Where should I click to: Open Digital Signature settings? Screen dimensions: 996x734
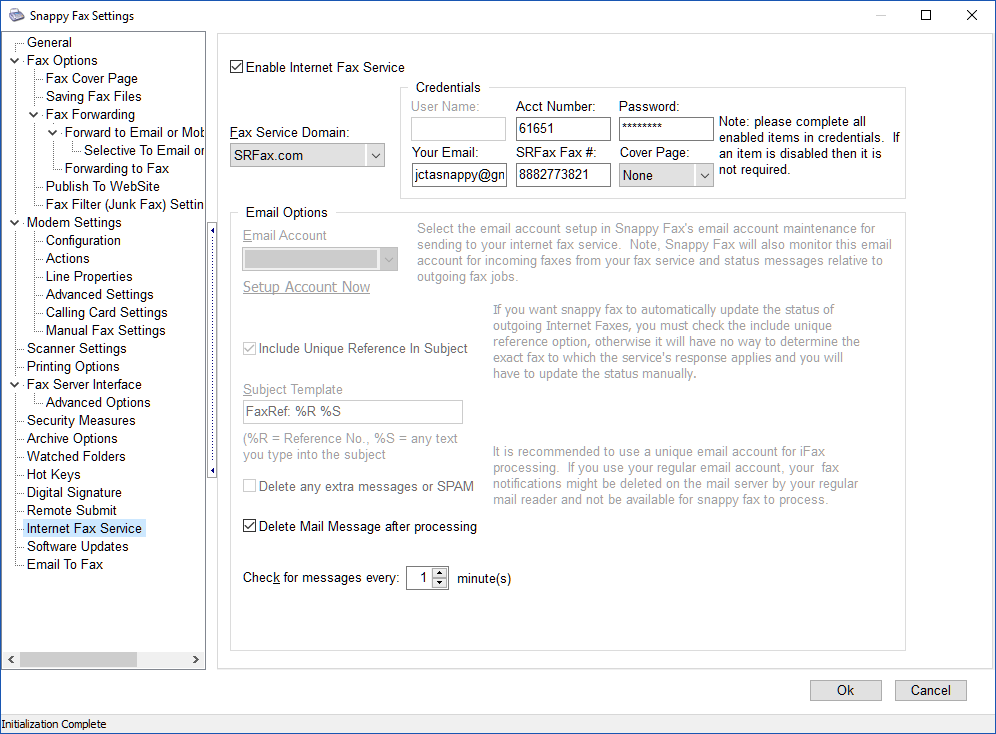point(74,493)
